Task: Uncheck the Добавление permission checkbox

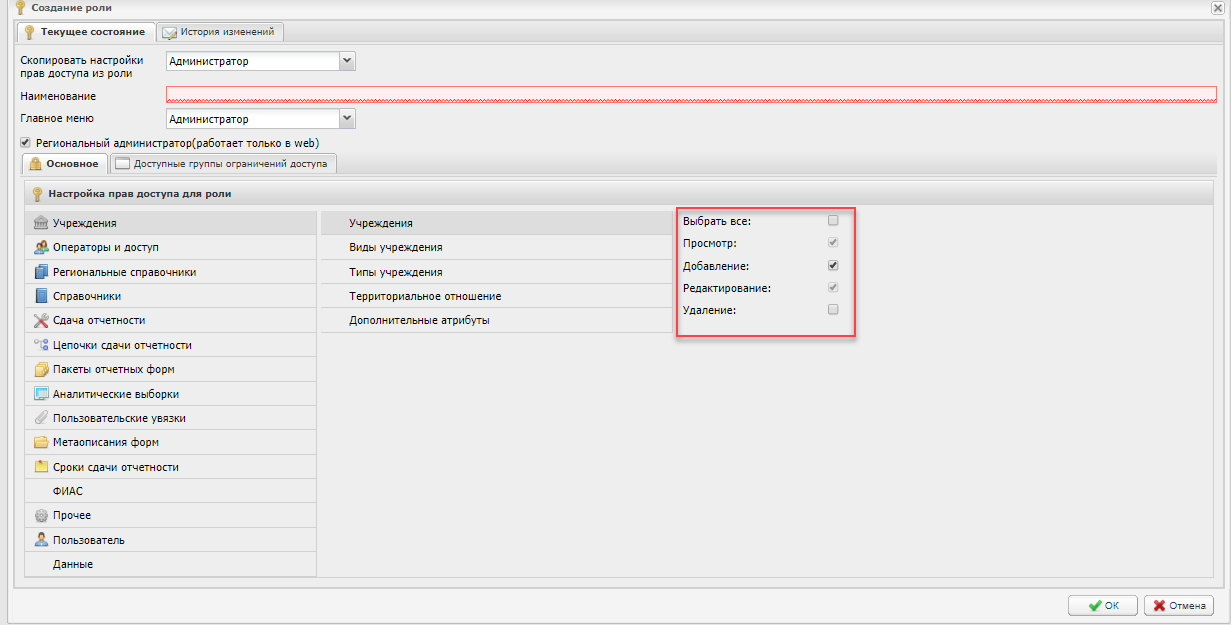Action: pos(833,266)
